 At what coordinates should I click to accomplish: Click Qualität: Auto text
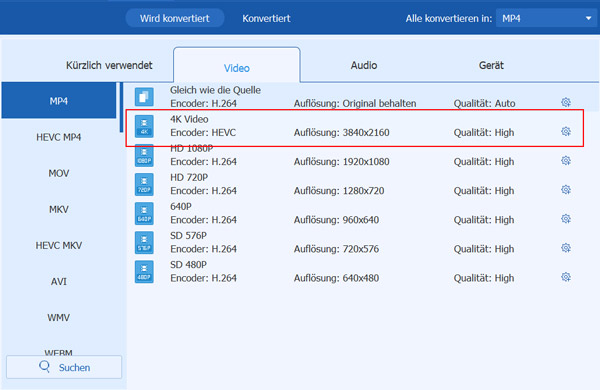[x=484, y=103]
